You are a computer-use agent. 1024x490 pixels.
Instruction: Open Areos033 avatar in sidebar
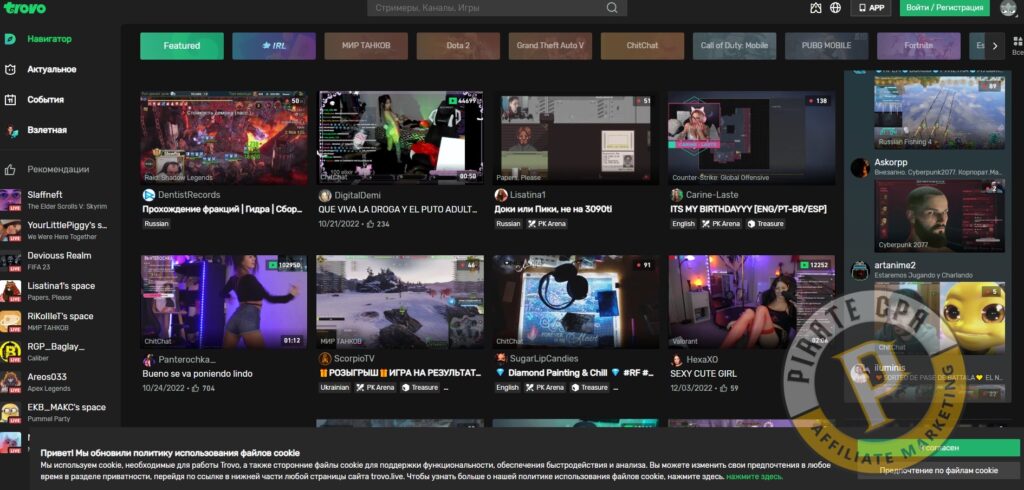click(10, 382)
